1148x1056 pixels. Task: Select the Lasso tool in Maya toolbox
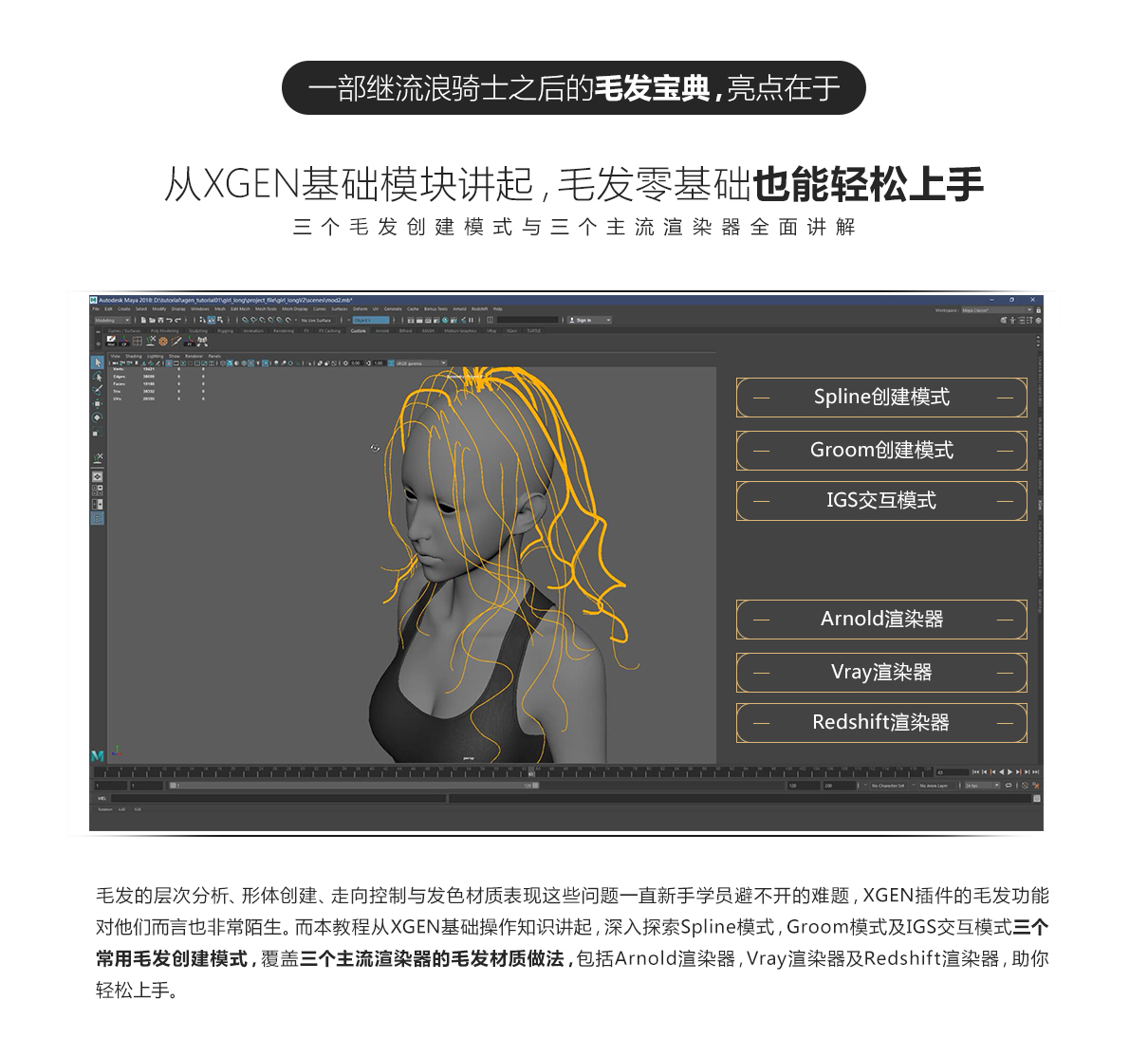coord(97,377)
